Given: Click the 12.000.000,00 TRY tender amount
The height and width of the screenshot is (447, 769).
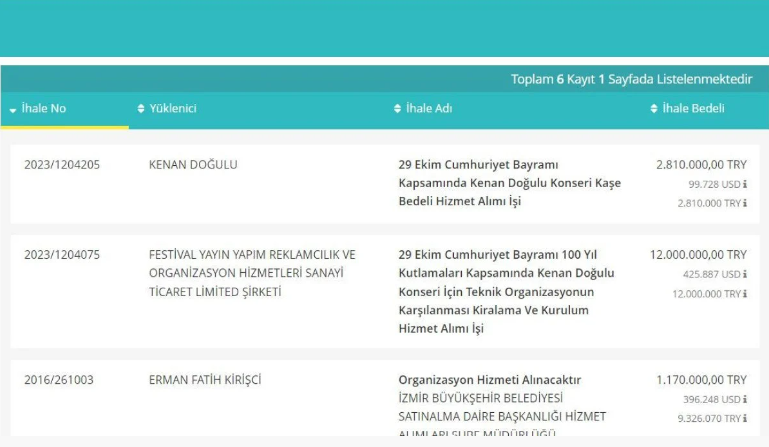Looking at the screenshot, I should pos(698,255).
